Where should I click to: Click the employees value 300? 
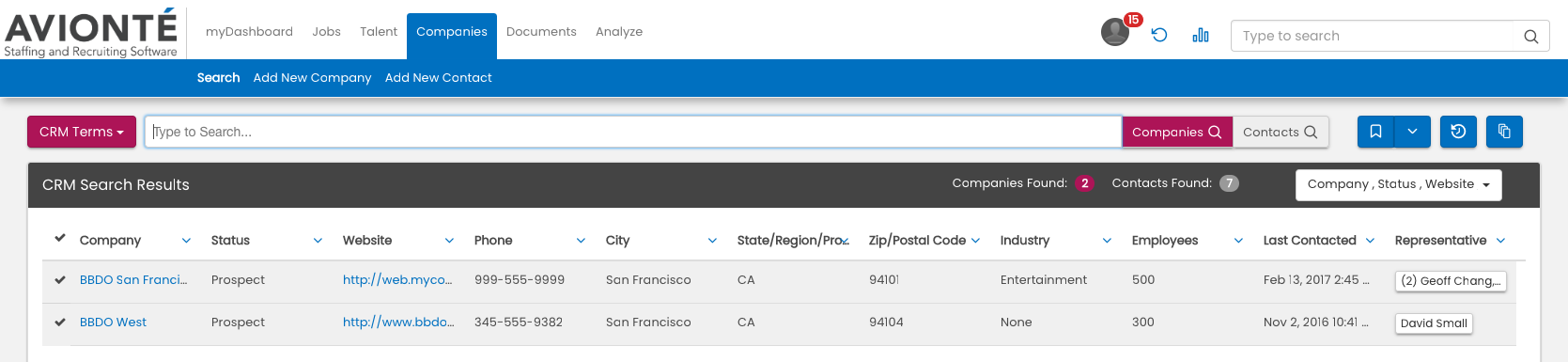(1143, 323)
